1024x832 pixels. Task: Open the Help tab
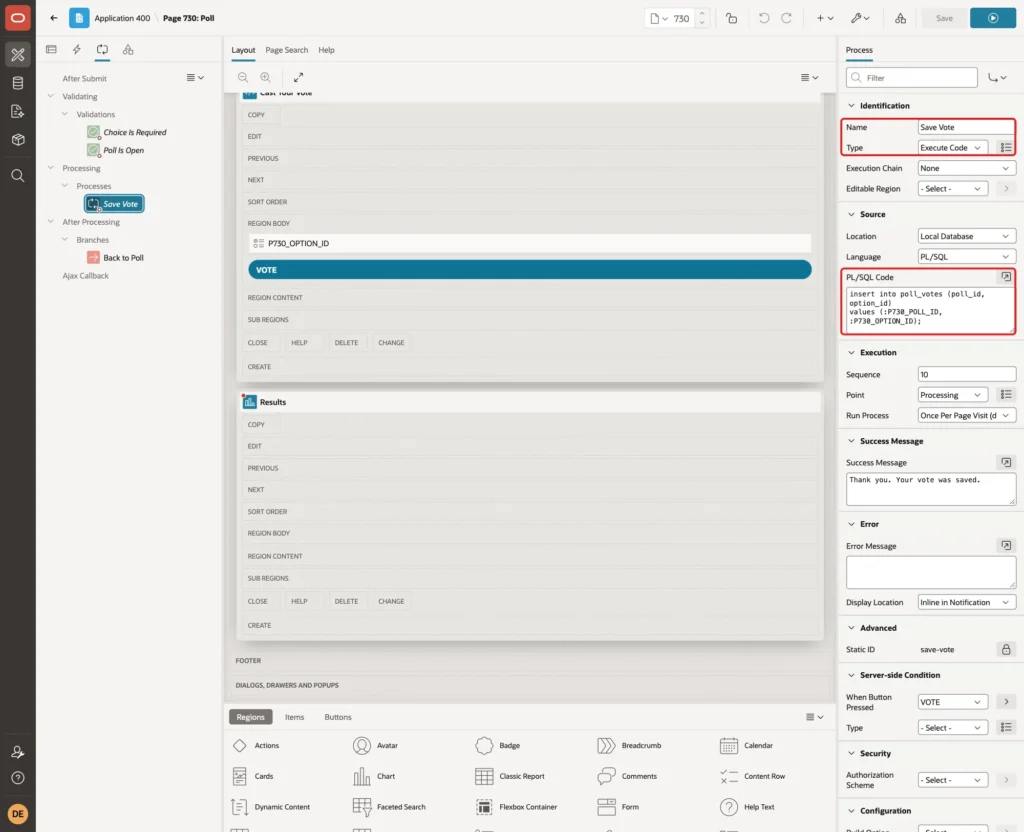coord(326,50)
